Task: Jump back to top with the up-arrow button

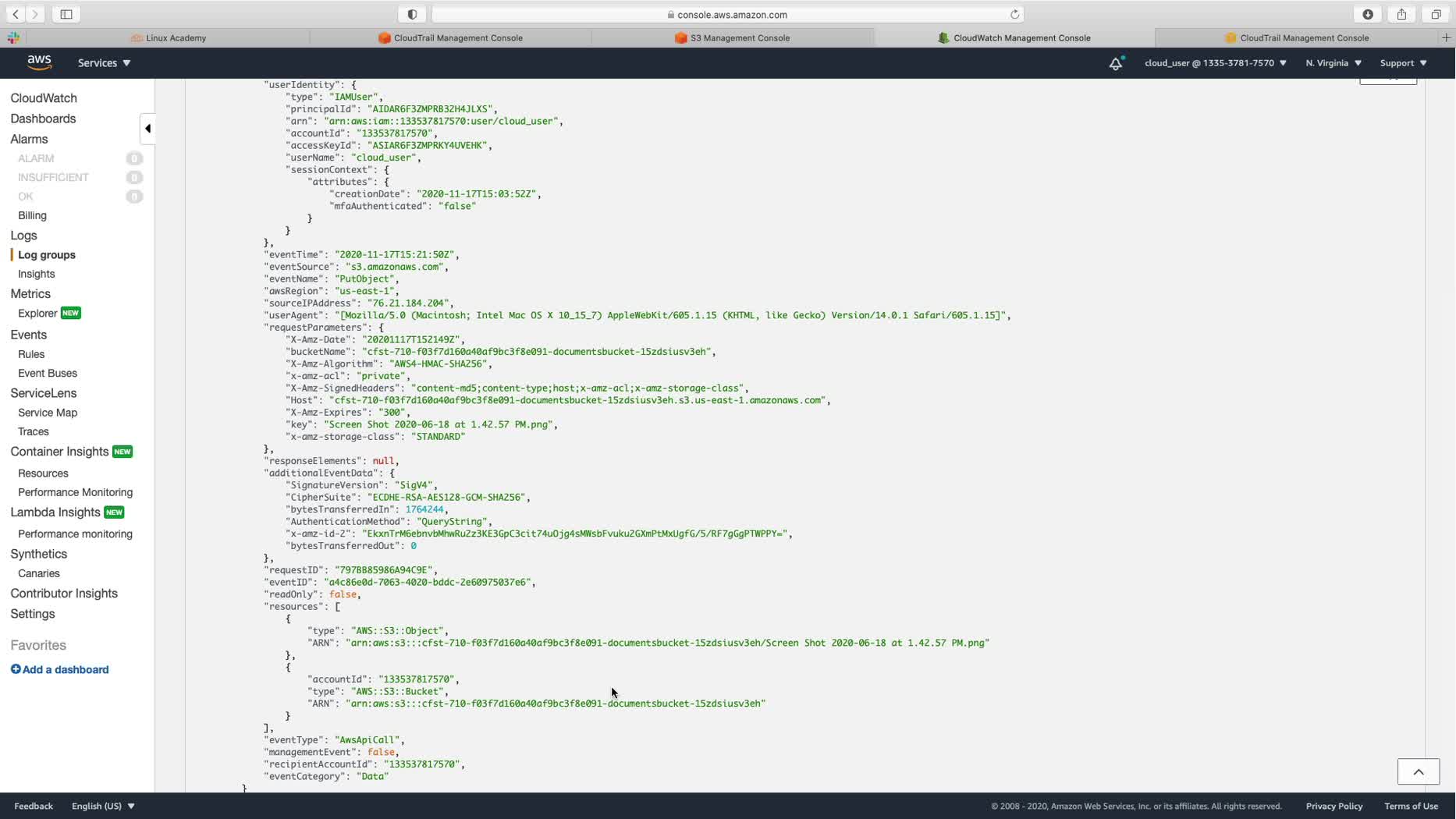Action: click(1418, 771)
